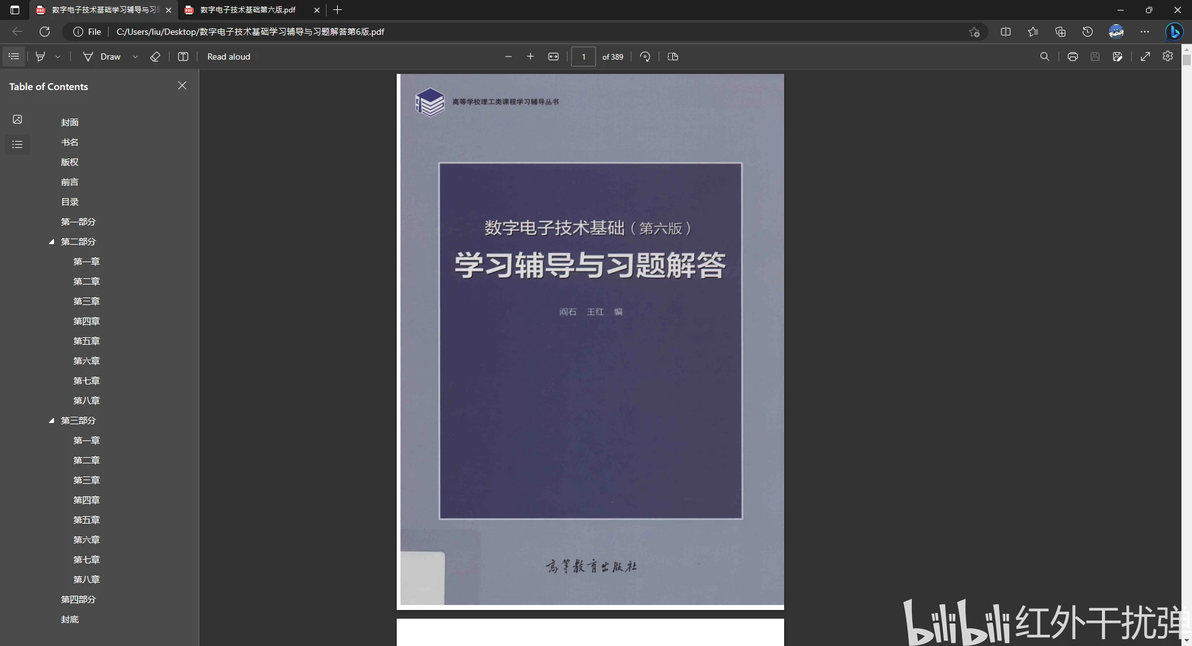Print the PDF document
The image size is (1192, 646).
(1073, 56)
